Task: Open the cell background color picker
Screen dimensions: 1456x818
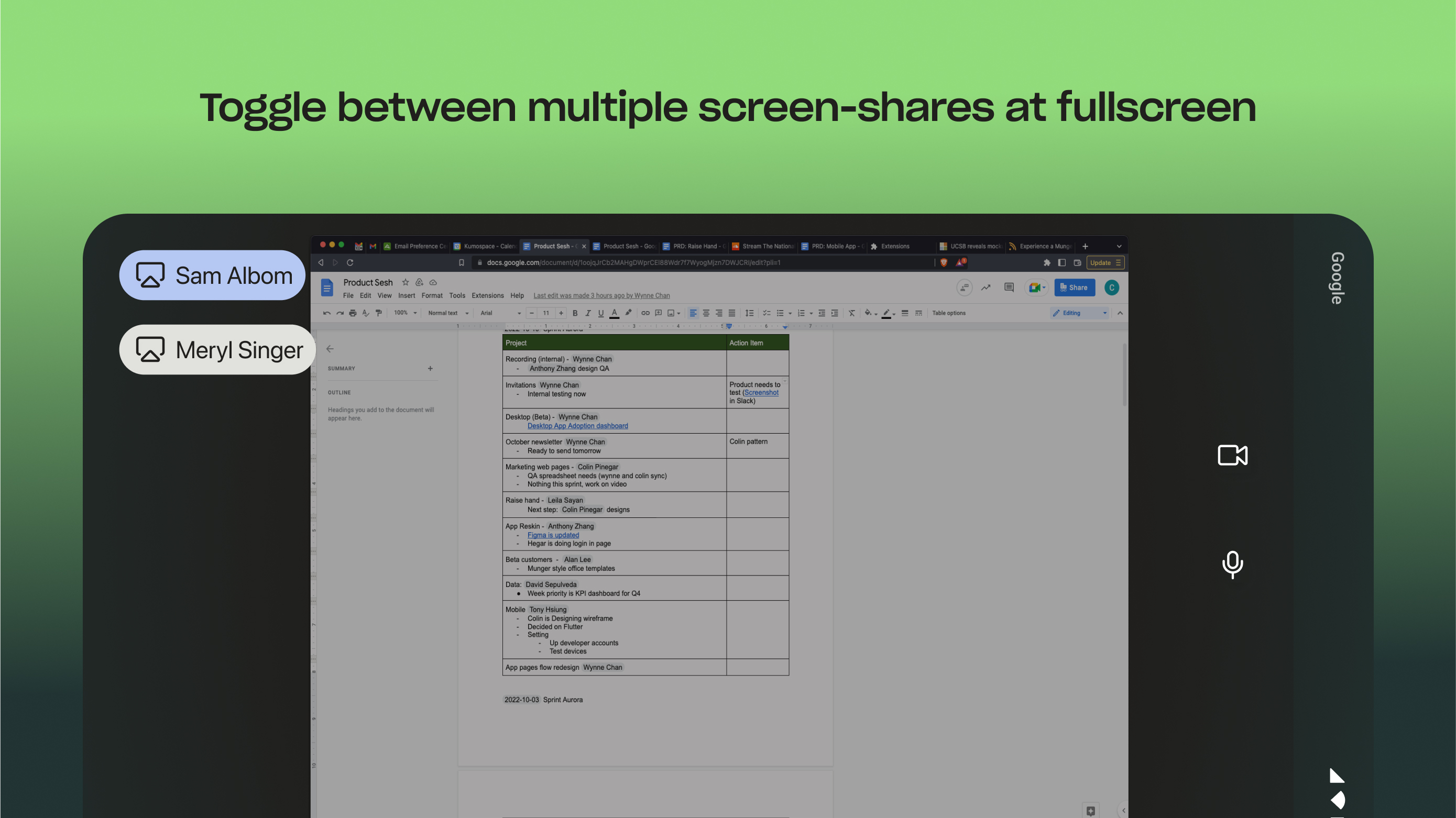Action: click(870, 313)
